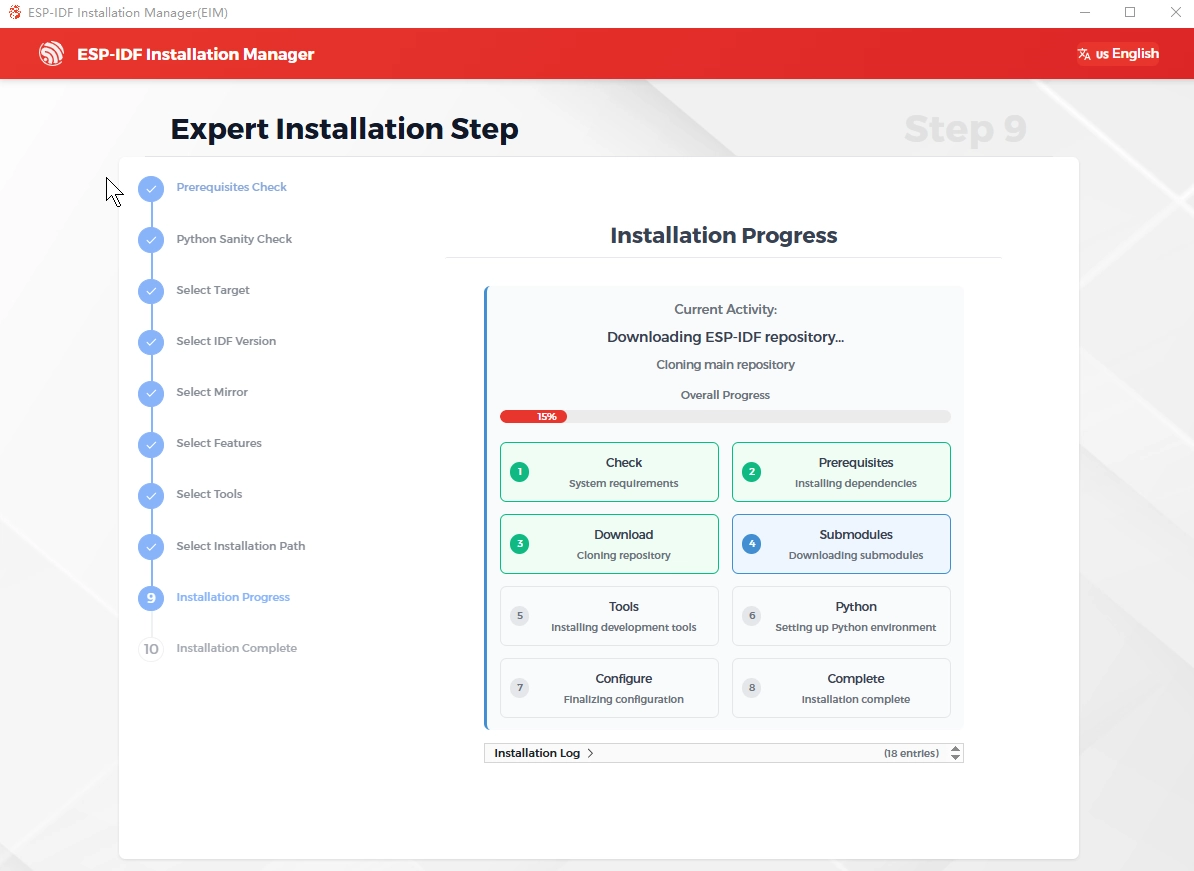
Task: Click the green number 2 badge on Prerequisites
Action: point(752,472)
